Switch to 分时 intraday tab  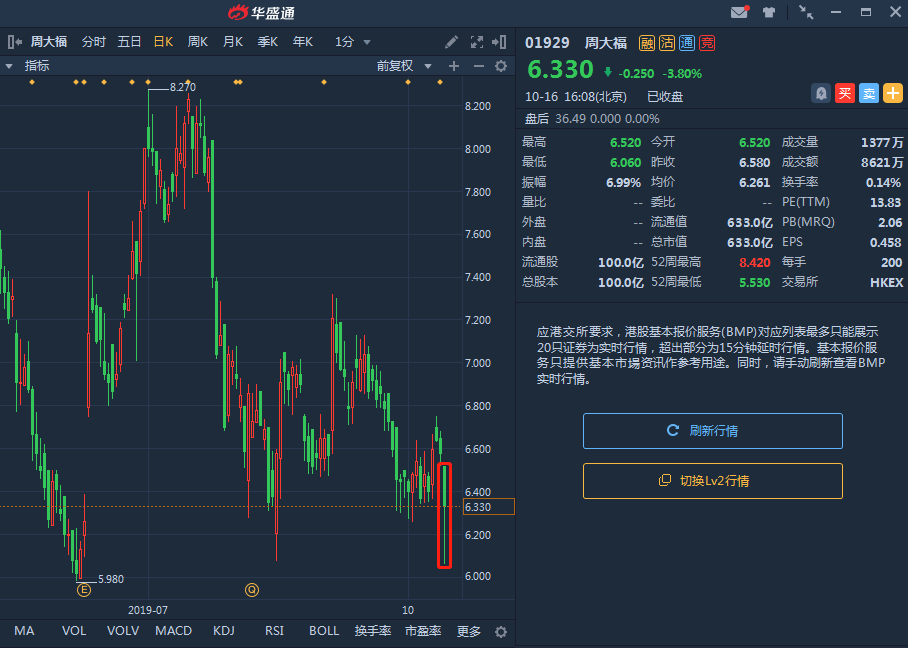(93, 42)
